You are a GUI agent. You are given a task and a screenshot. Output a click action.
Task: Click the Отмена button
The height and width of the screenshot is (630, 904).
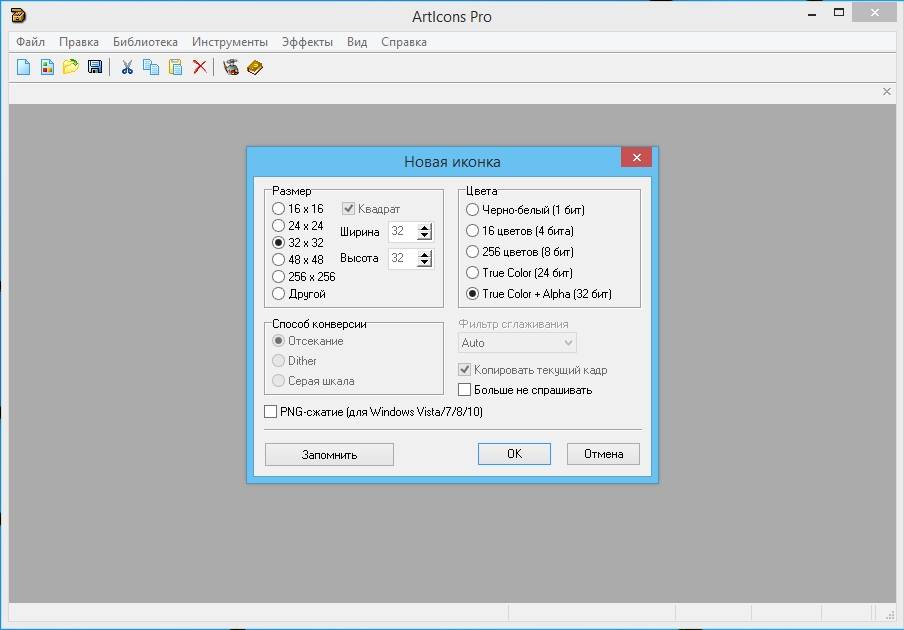pyautogui.click(x=603, y=454)
